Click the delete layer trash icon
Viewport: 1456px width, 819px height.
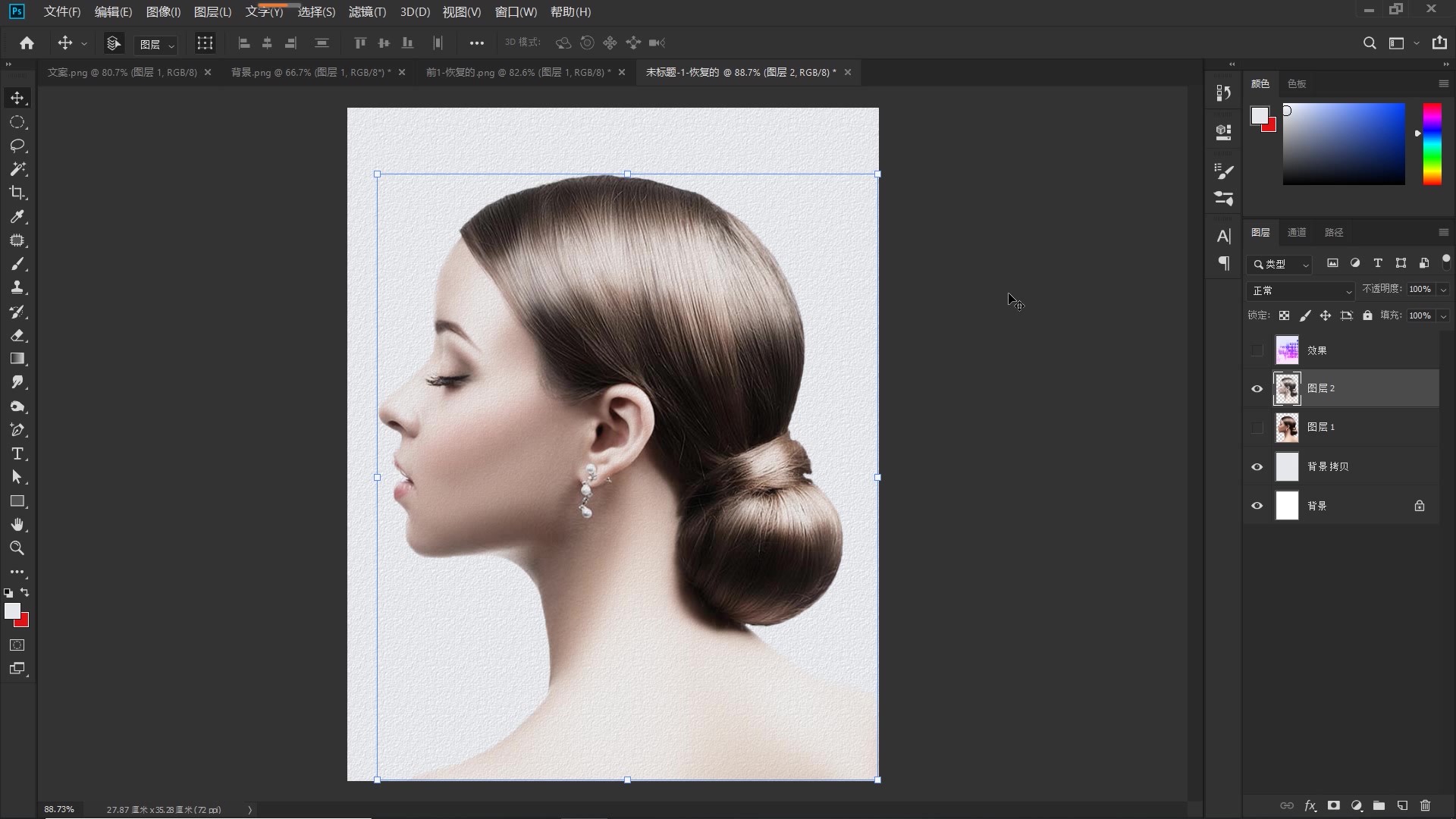pos(1425,805)
